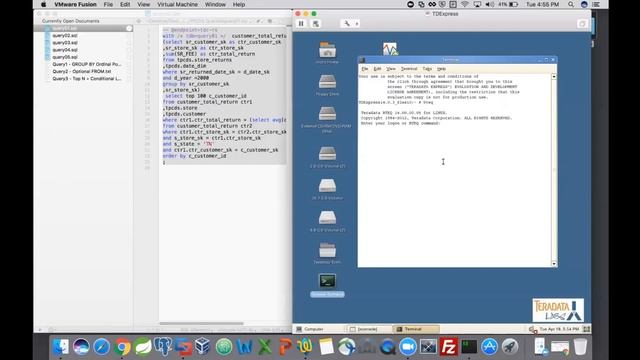
Task: Open the Rocket launcher icon in Dock
Action: 510,347
